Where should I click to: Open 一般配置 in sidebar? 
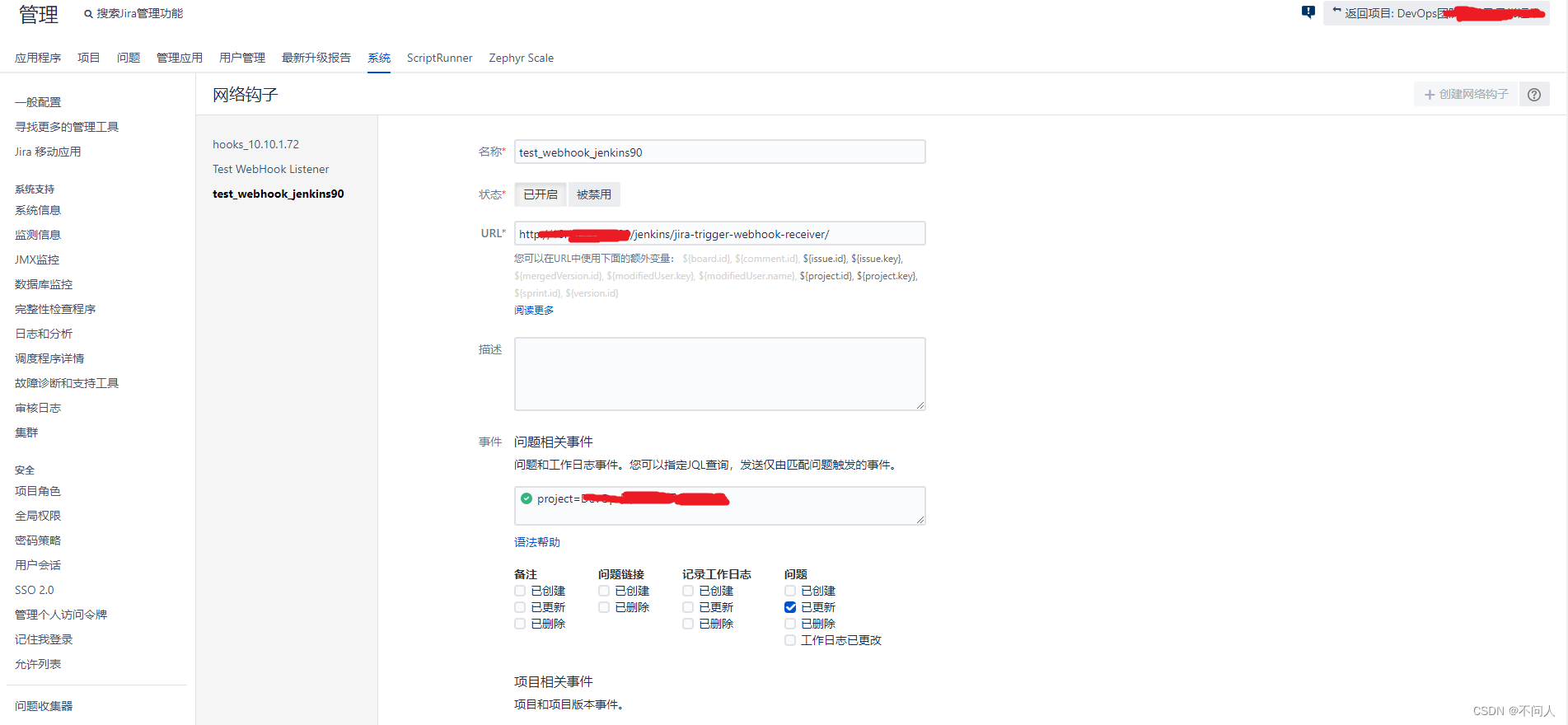38,102
